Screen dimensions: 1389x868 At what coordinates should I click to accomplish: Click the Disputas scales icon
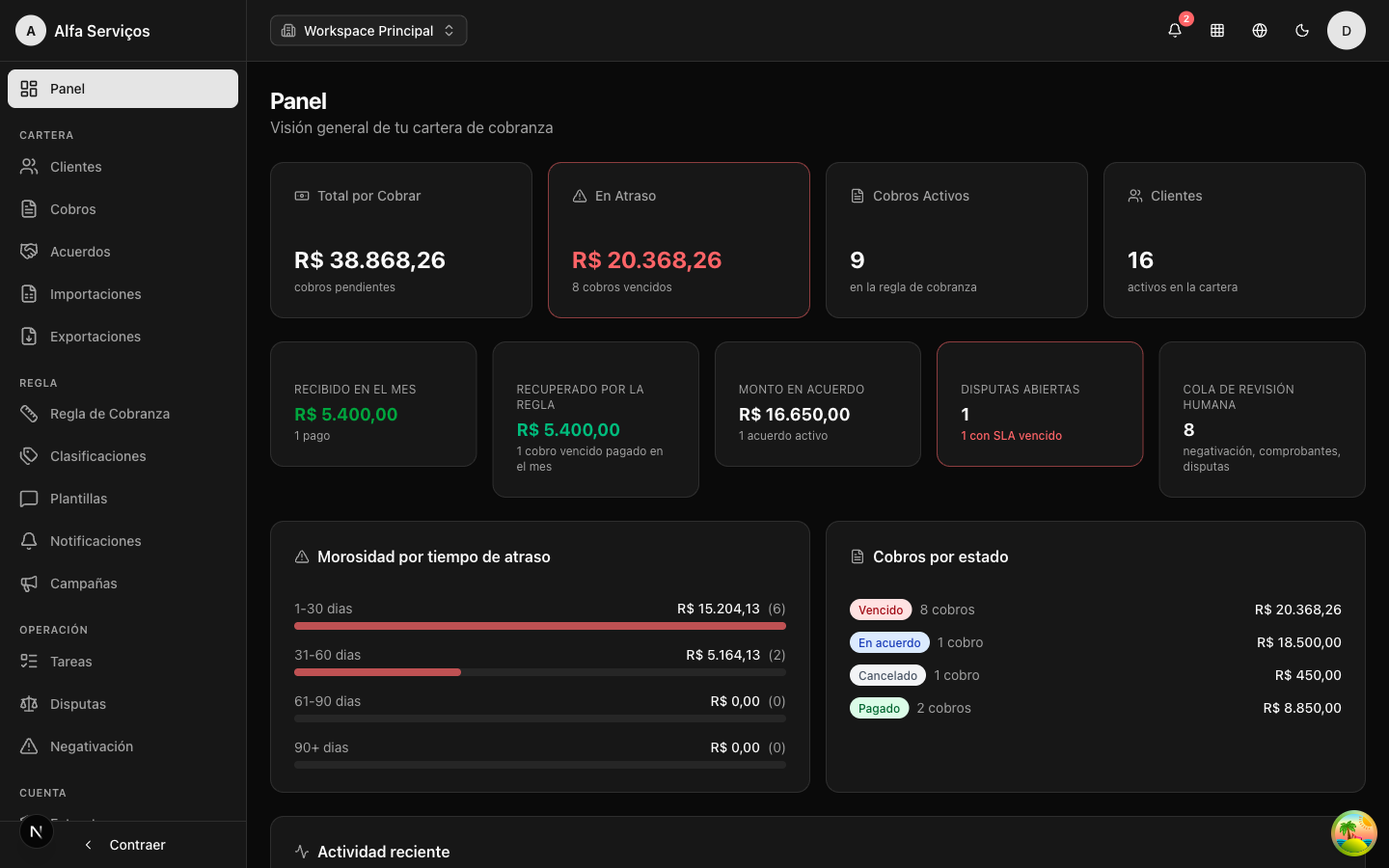point(29,704)
